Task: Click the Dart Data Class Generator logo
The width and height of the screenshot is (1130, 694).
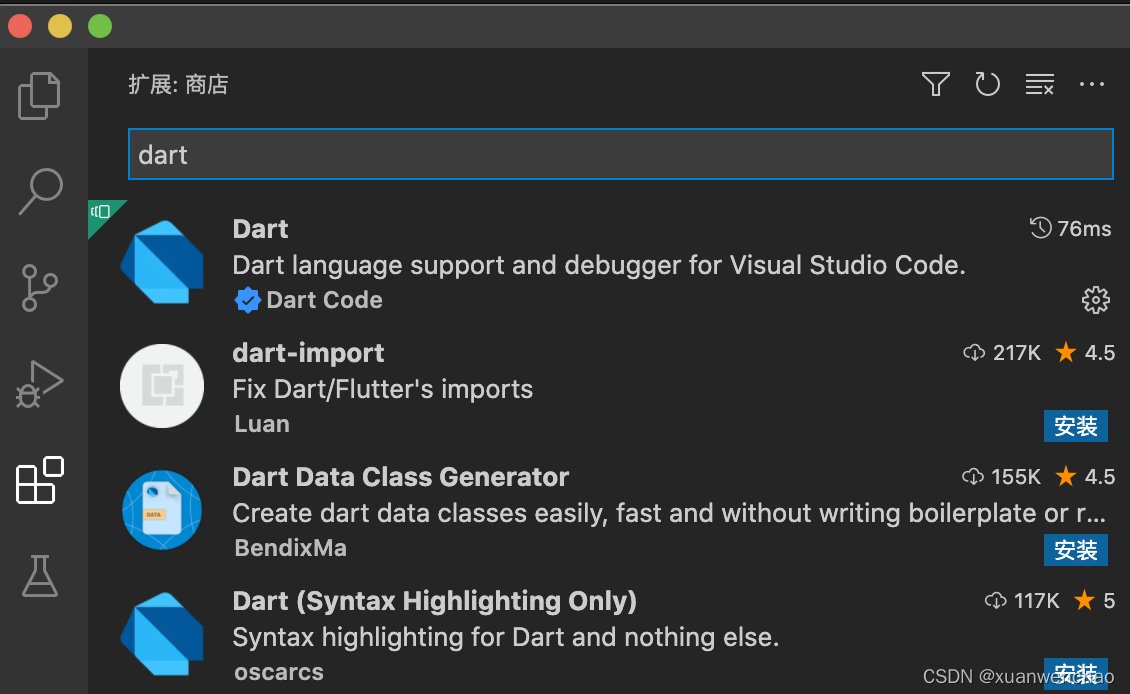Action: [162, 510]
